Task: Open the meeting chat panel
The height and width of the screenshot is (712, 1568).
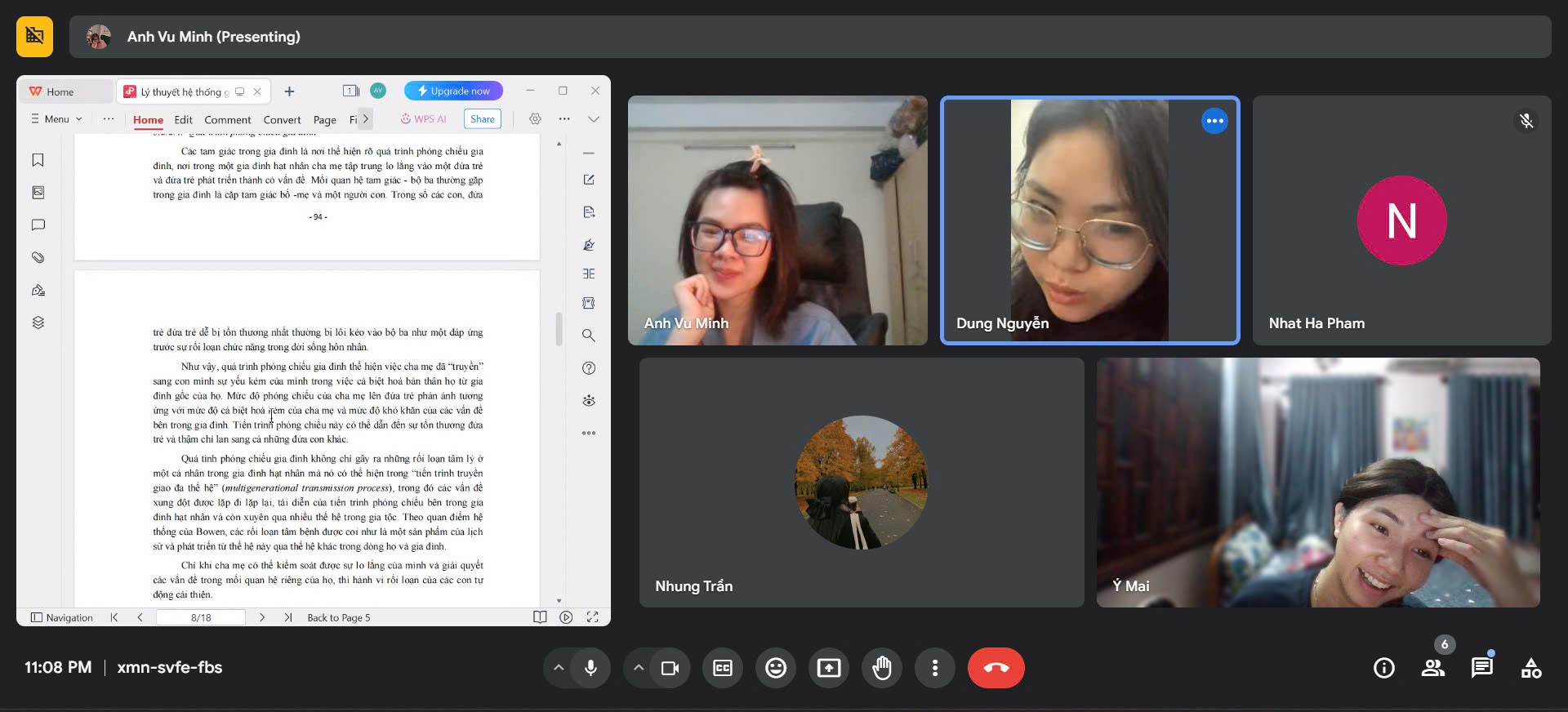Action: [x=1481, y=668]
